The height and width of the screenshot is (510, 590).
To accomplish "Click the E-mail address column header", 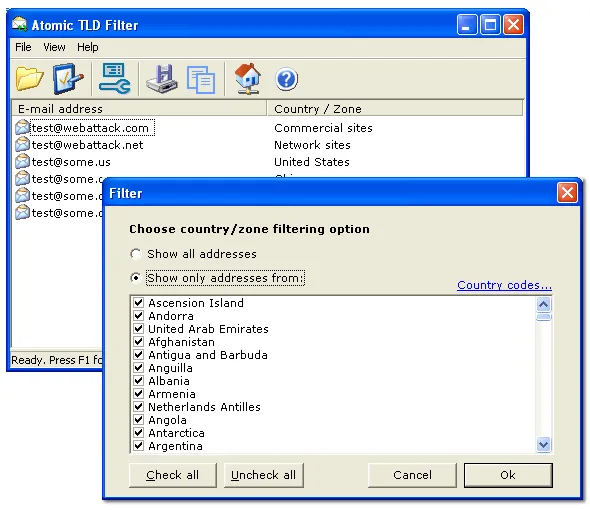I will click(139, 109).
